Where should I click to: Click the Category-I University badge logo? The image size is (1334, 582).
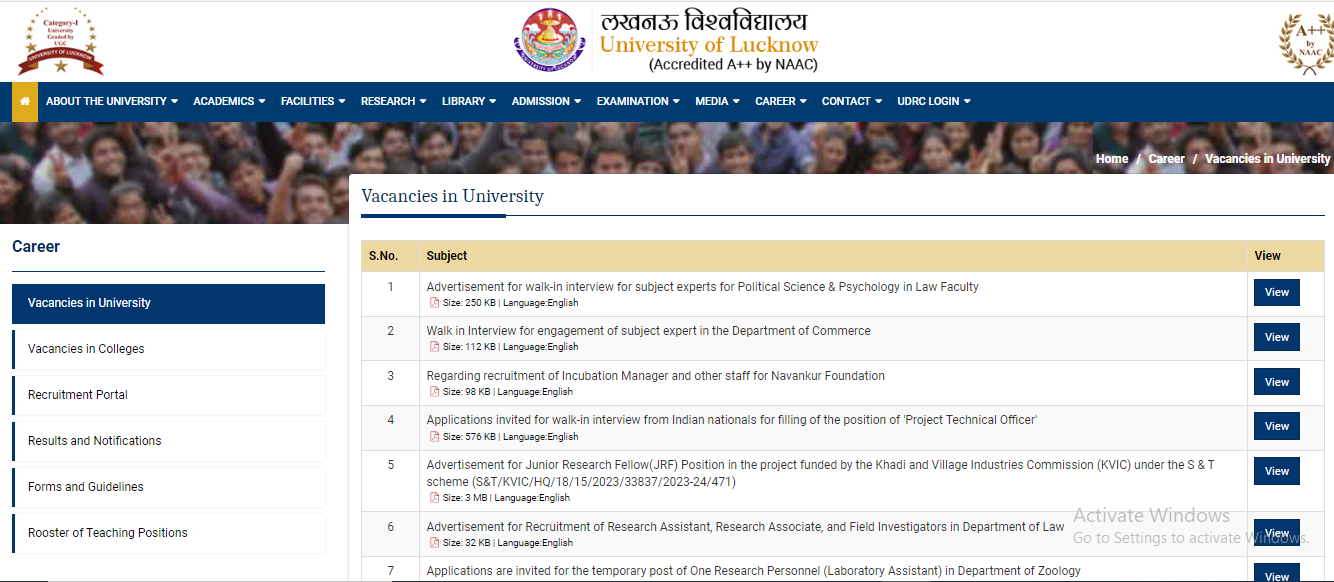tap(61, 41)
